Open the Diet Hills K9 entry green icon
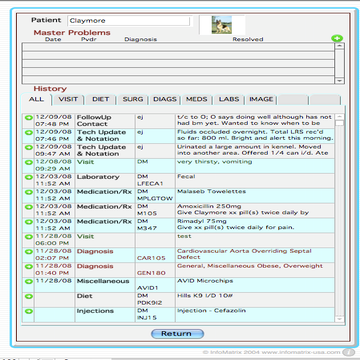360x360 pixels. coord(29,296)
